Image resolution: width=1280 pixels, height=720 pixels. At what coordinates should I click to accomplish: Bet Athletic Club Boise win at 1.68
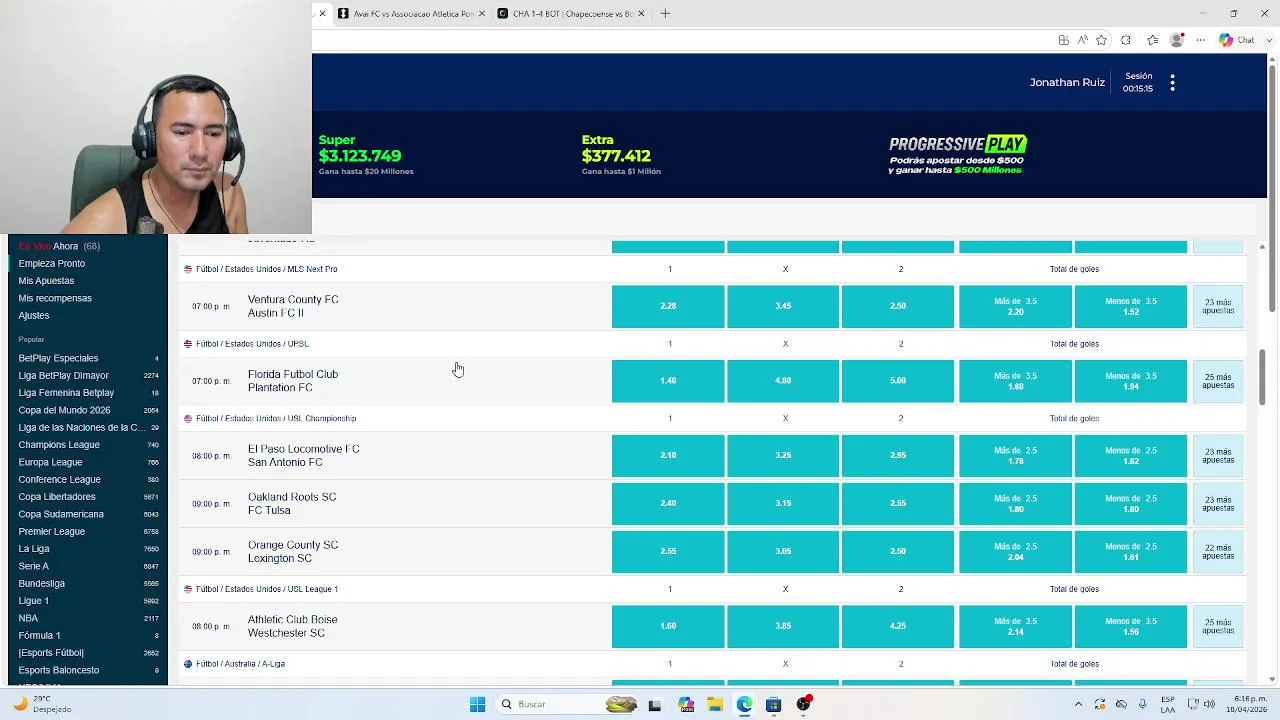668,626
